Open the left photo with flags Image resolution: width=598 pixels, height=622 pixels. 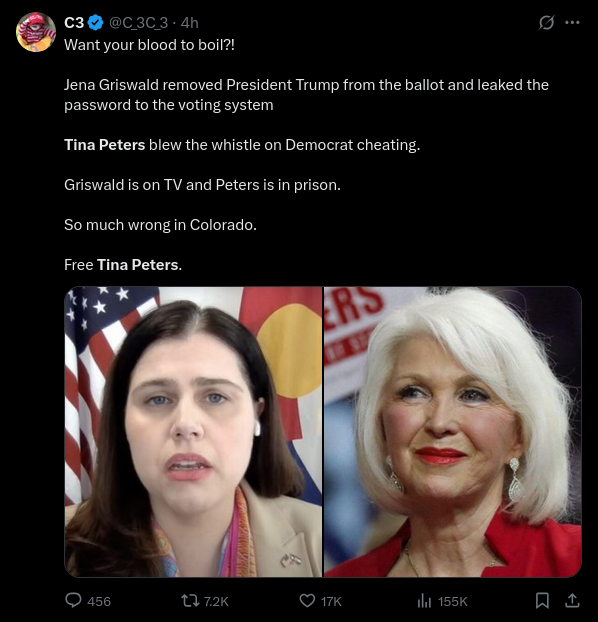193,432
